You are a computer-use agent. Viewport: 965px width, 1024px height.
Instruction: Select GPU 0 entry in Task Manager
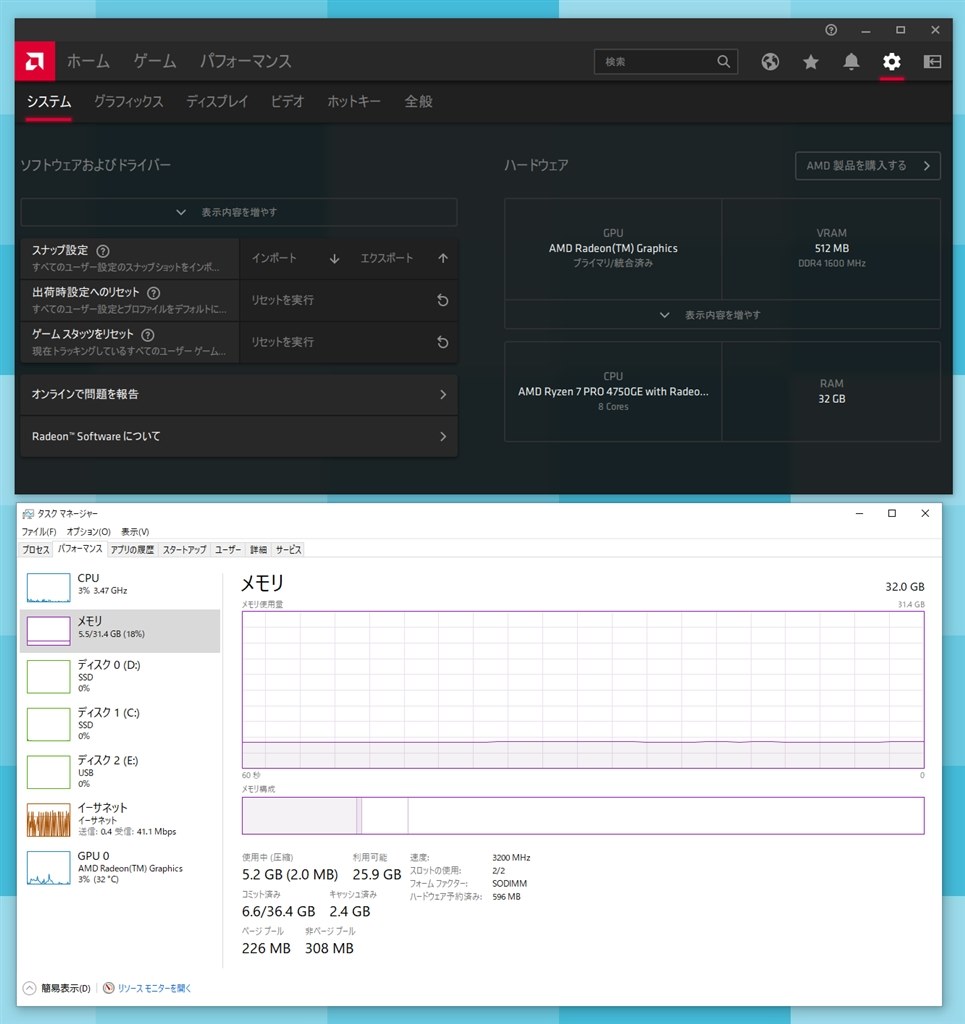(x=120, y=867)
